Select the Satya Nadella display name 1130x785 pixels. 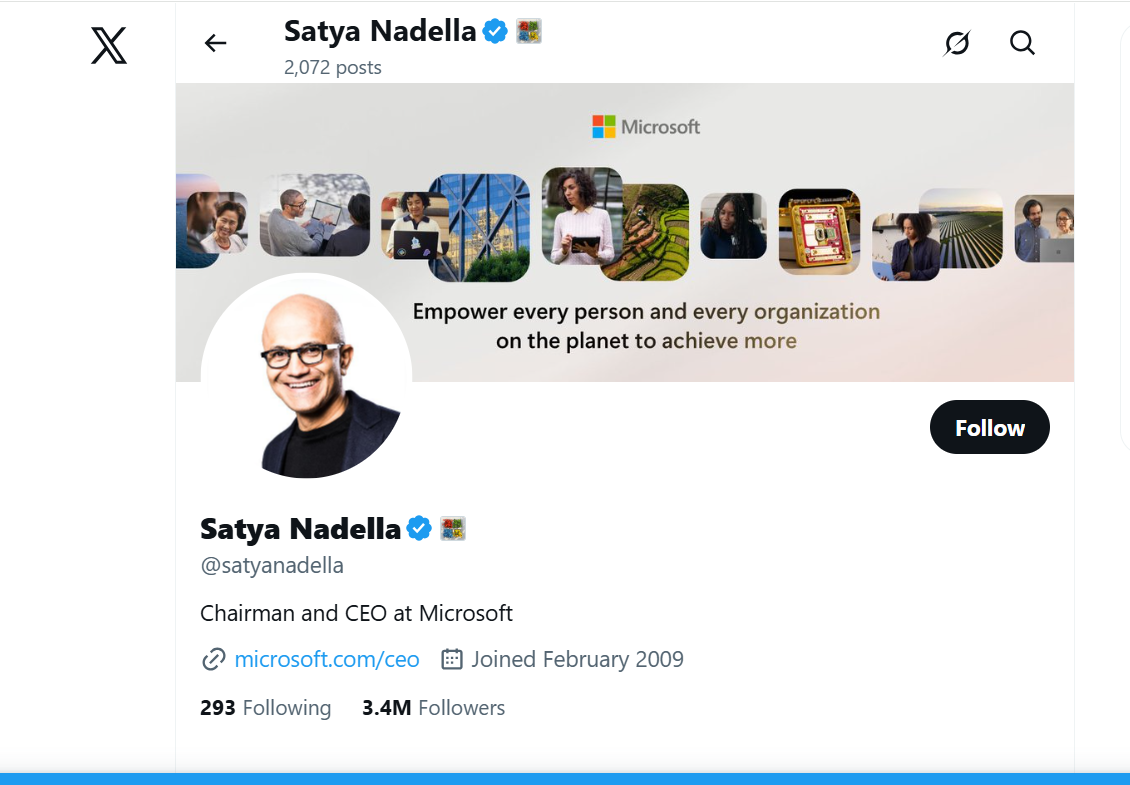300,528
